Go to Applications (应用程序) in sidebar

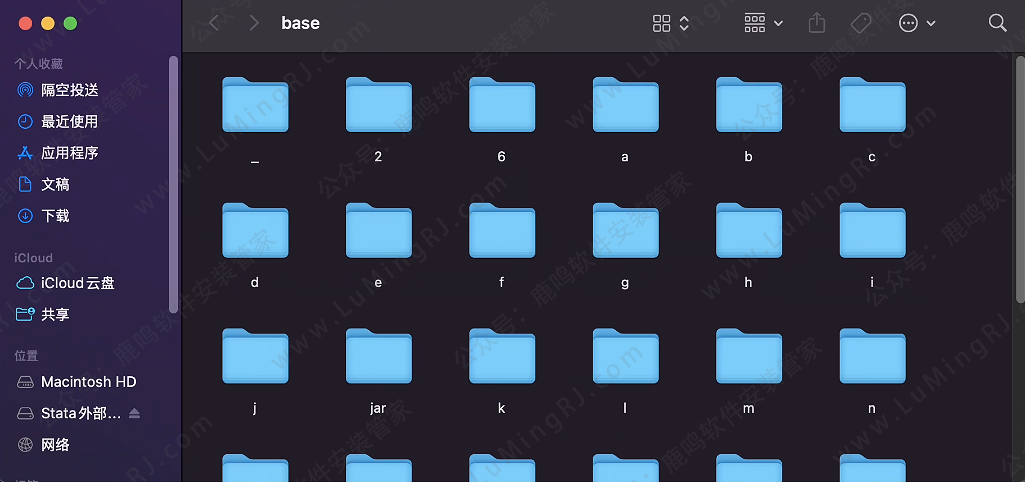point(69,153)
